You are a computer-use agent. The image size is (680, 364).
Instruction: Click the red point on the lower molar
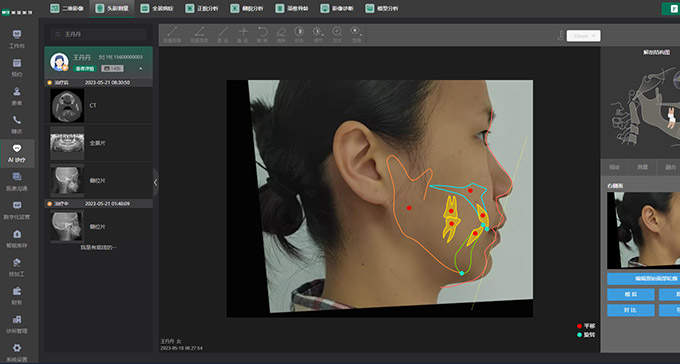pyautogui.click(x=452, y=224)
